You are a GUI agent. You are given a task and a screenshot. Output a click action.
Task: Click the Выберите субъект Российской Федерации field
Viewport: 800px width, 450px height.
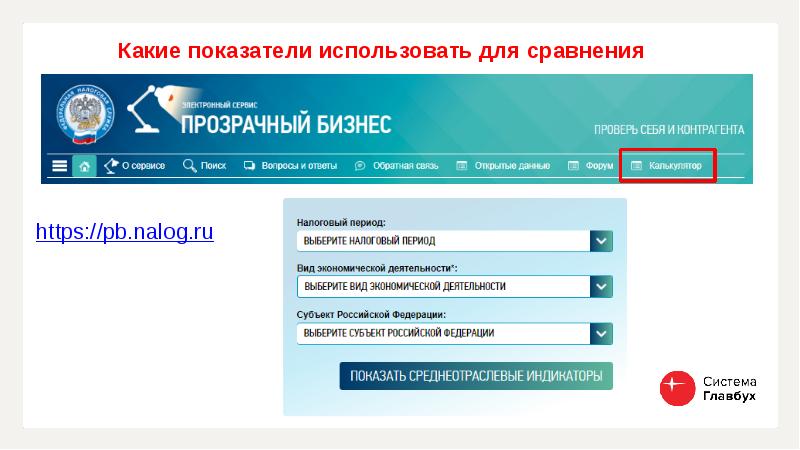coord(442,333)
